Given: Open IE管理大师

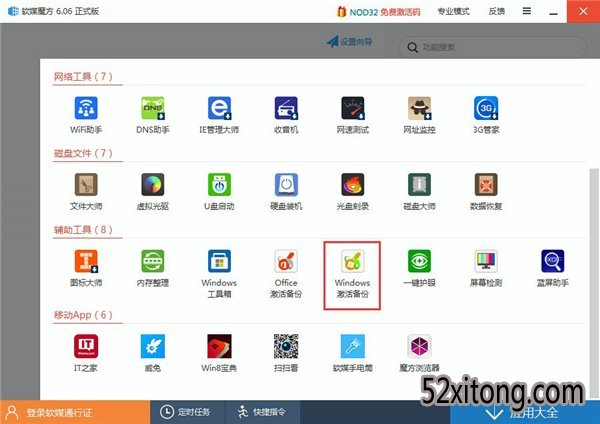Looking at the screenshot, I should [219, 108].
